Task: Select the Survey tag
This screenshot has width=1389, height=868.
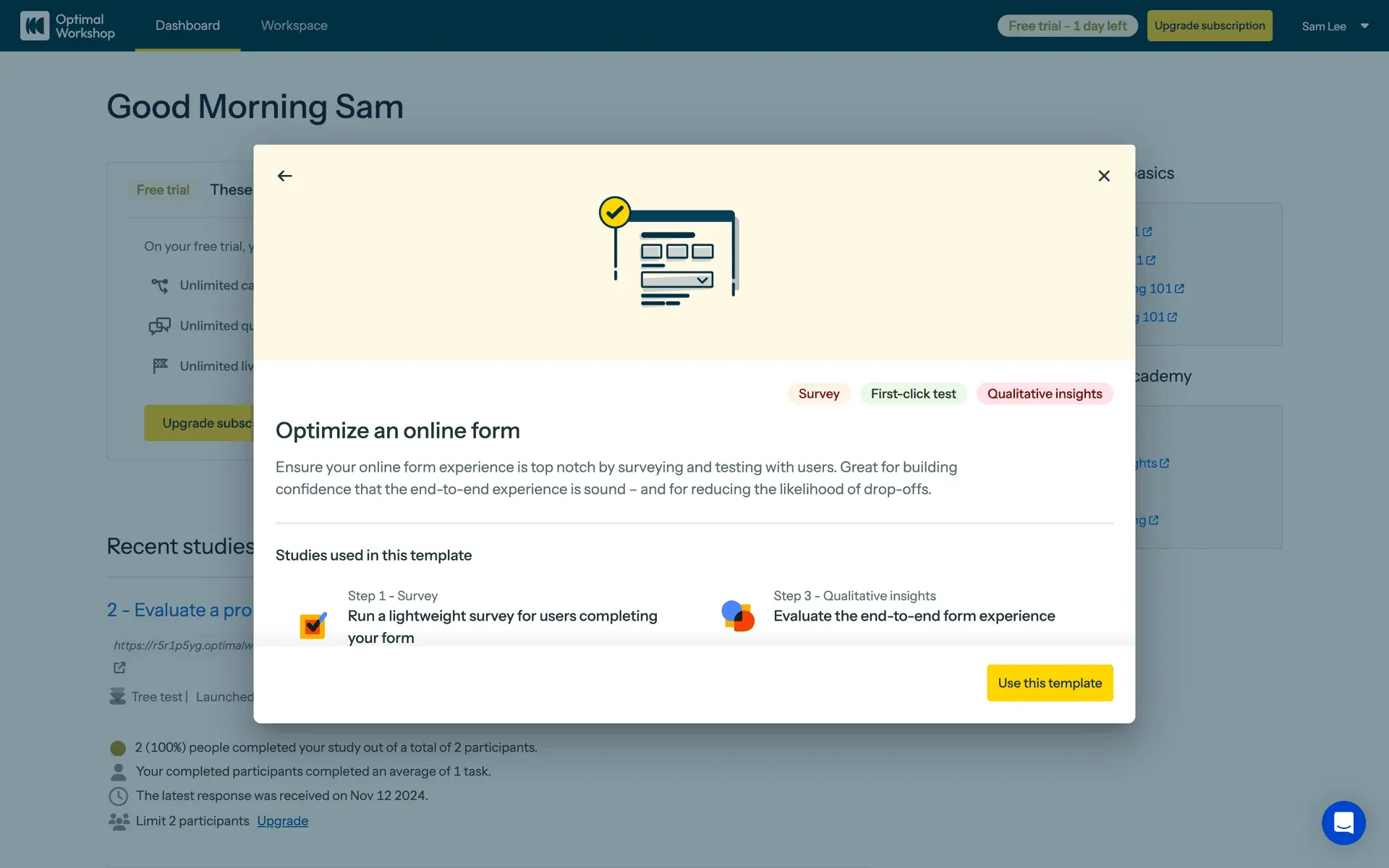Action: tap(818, 393)
